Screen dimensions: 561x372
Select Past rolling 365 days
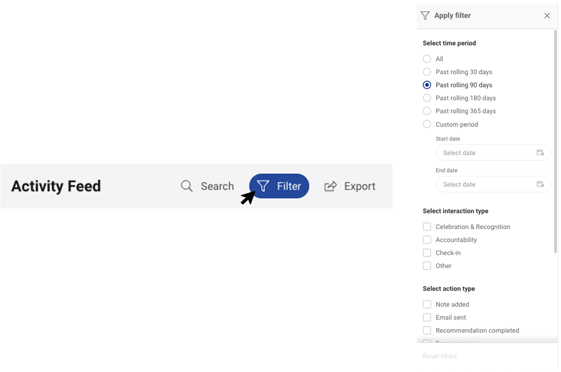pos(427,111)
